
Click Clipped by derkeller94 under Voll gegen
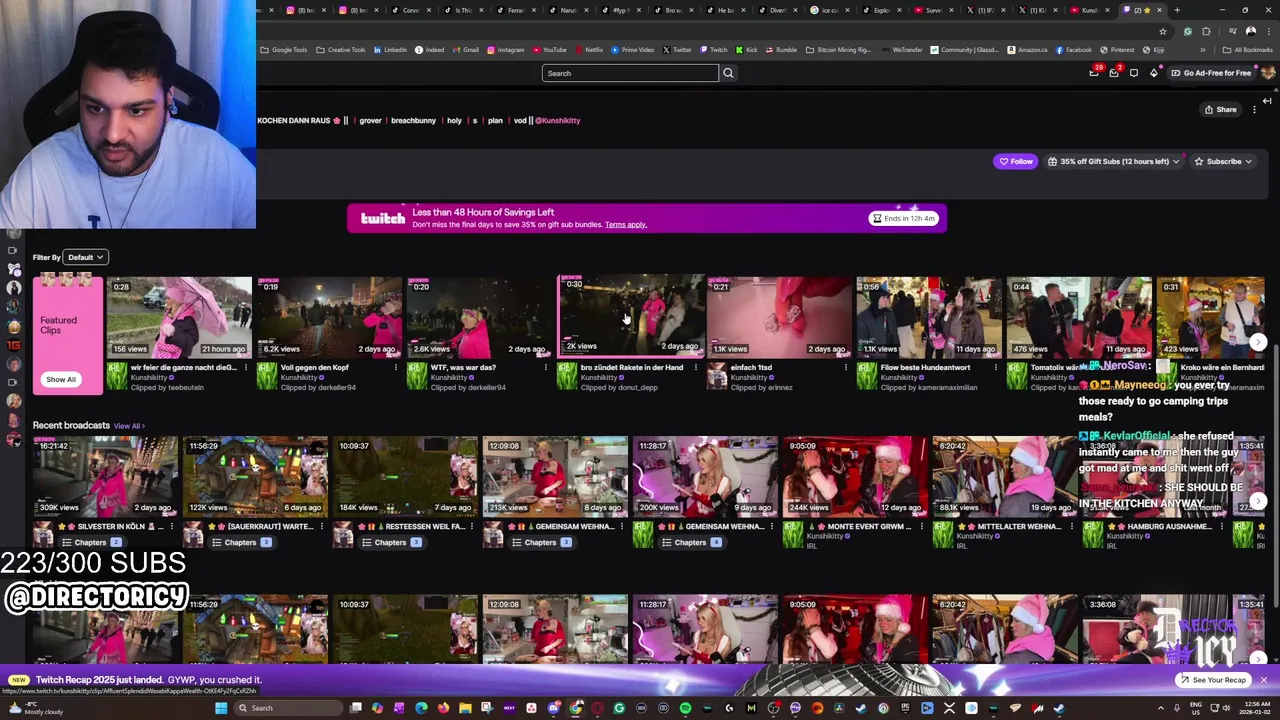318,388
